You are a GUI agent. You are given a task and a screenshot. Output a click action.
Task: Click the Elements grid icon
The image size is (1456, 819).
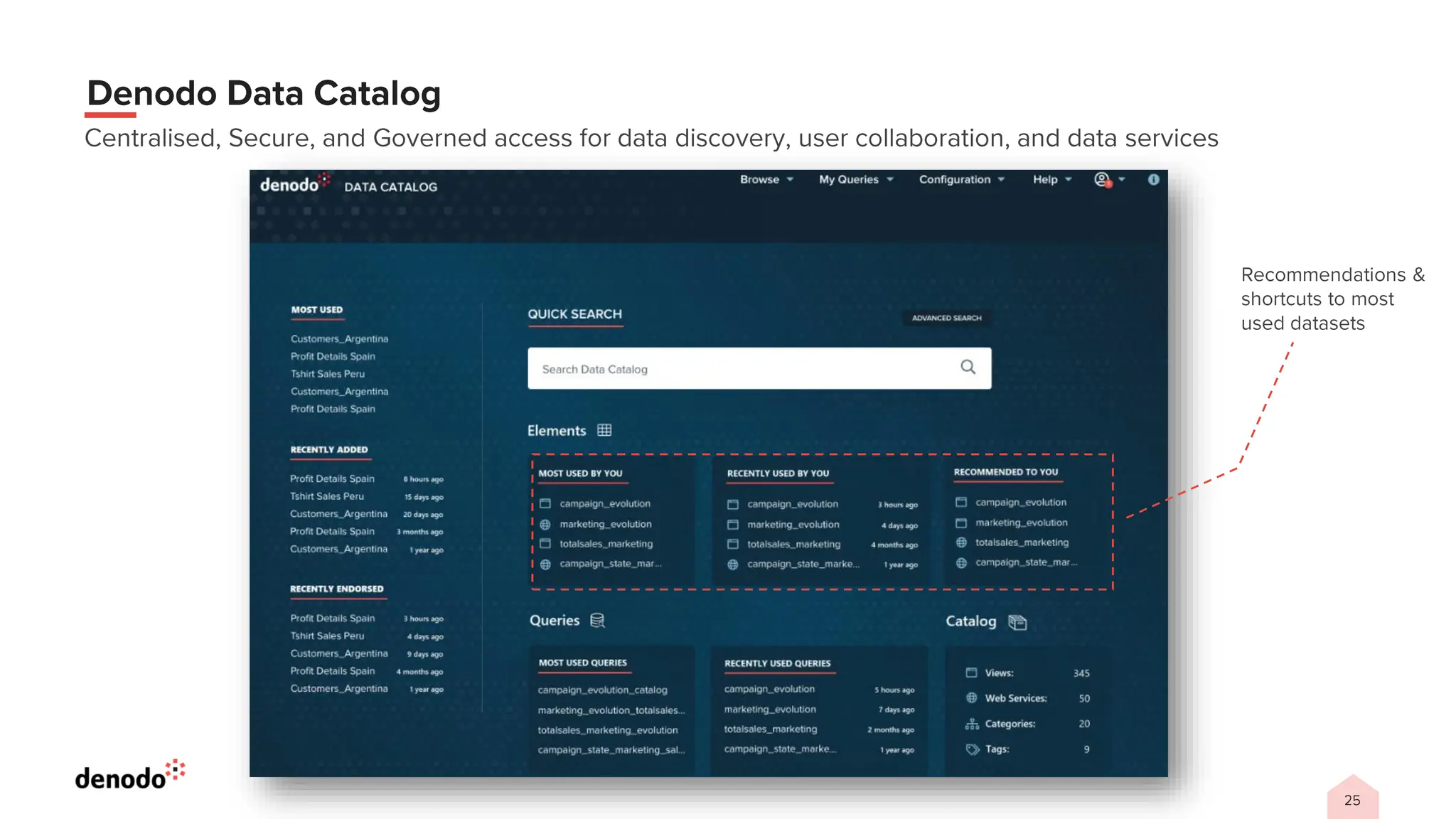click(x=604, y=430)
